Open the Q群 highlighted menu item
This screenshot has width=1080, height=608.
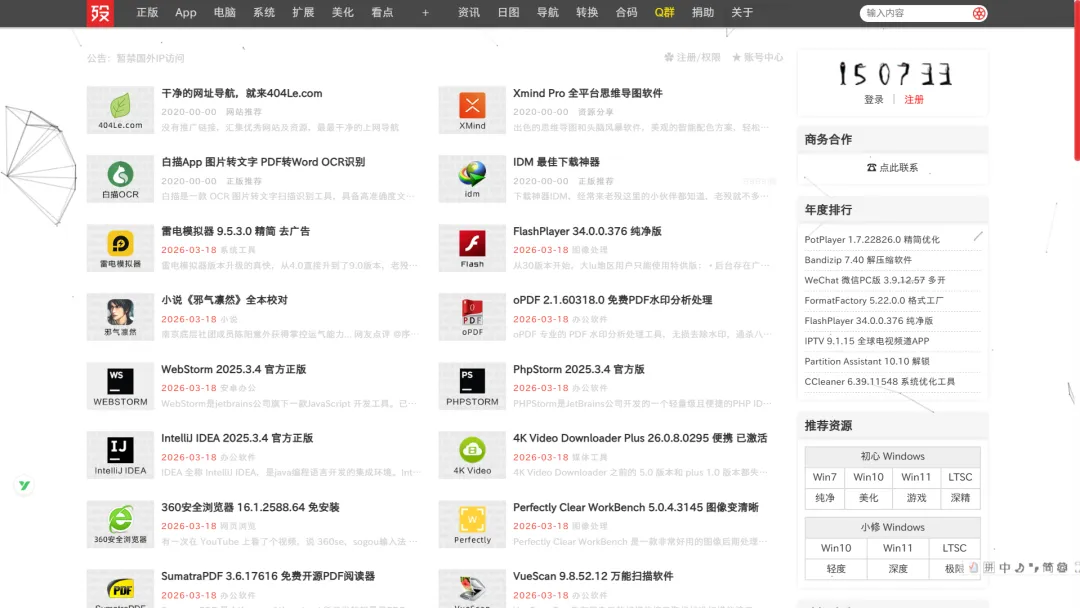pyautogui.click(x=664, y=12)
